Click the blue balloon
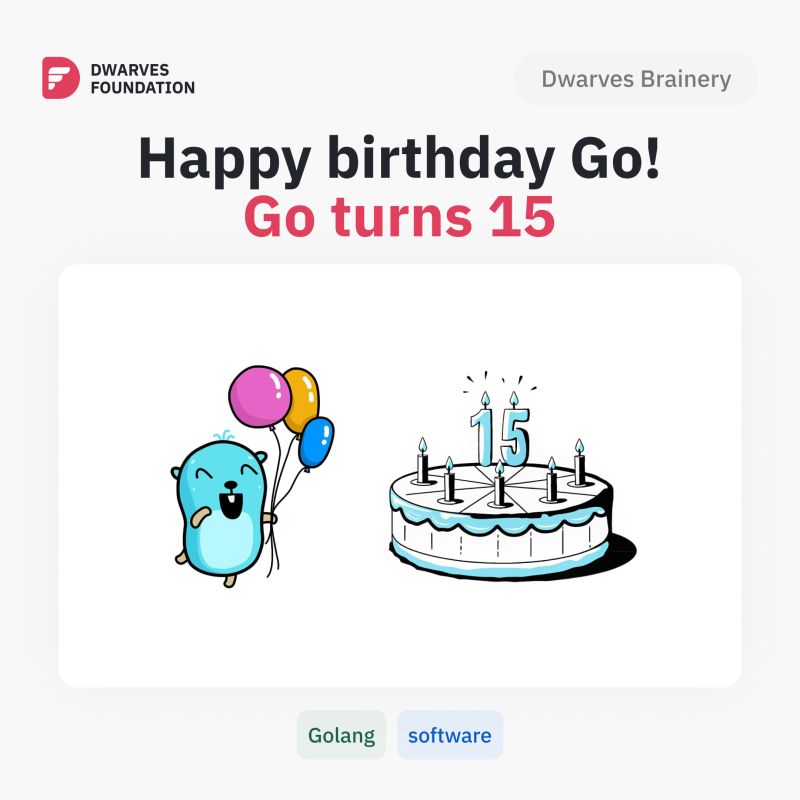800x800 pixels. 316,442
